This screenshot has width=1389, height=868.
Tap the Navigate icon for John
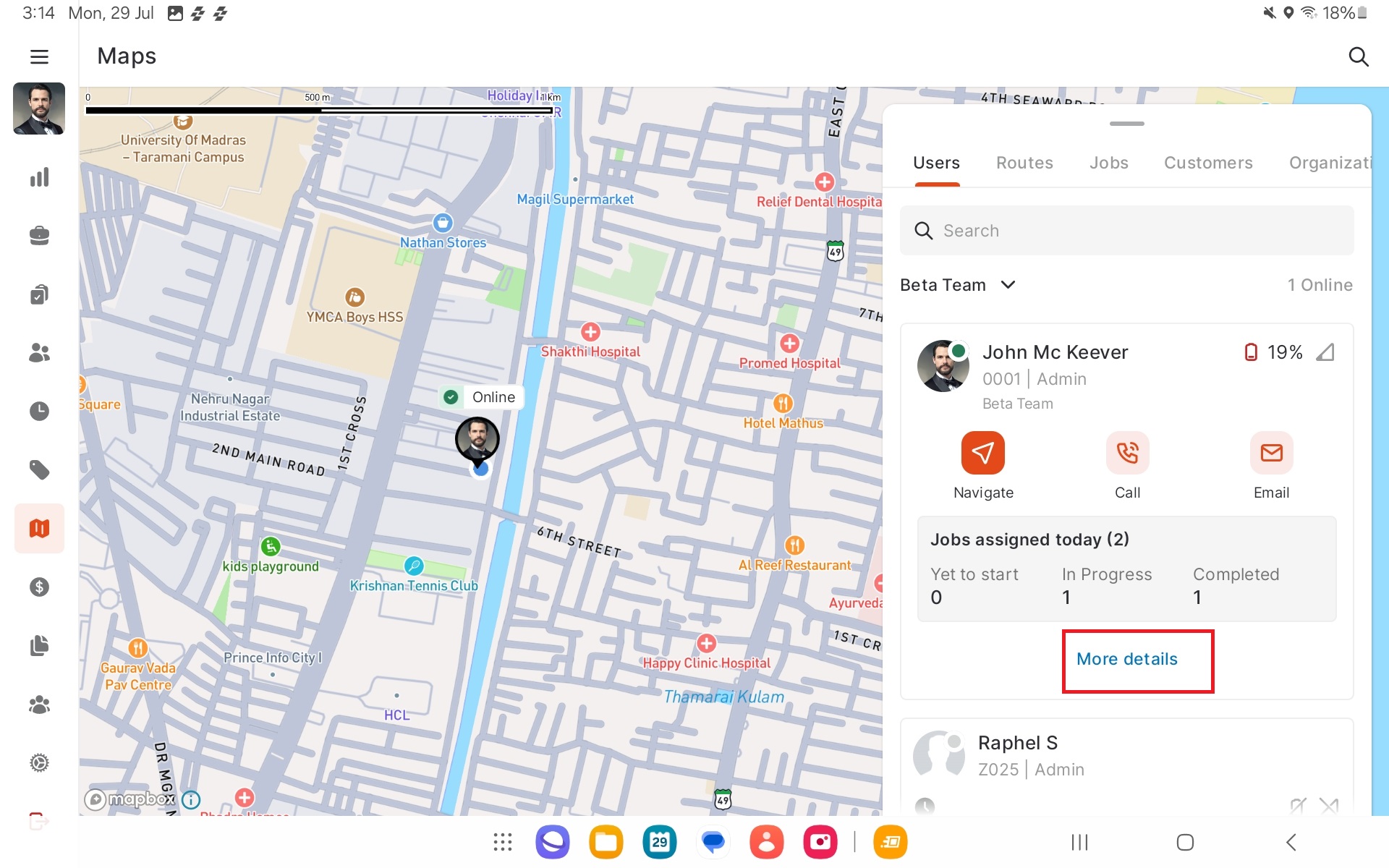(x=982, y=453)
